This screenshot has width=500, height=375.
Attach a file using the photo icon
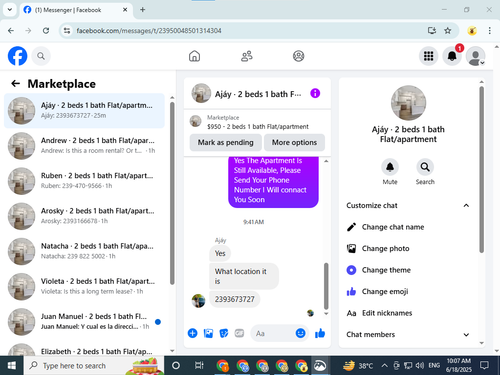click(208, 333)
